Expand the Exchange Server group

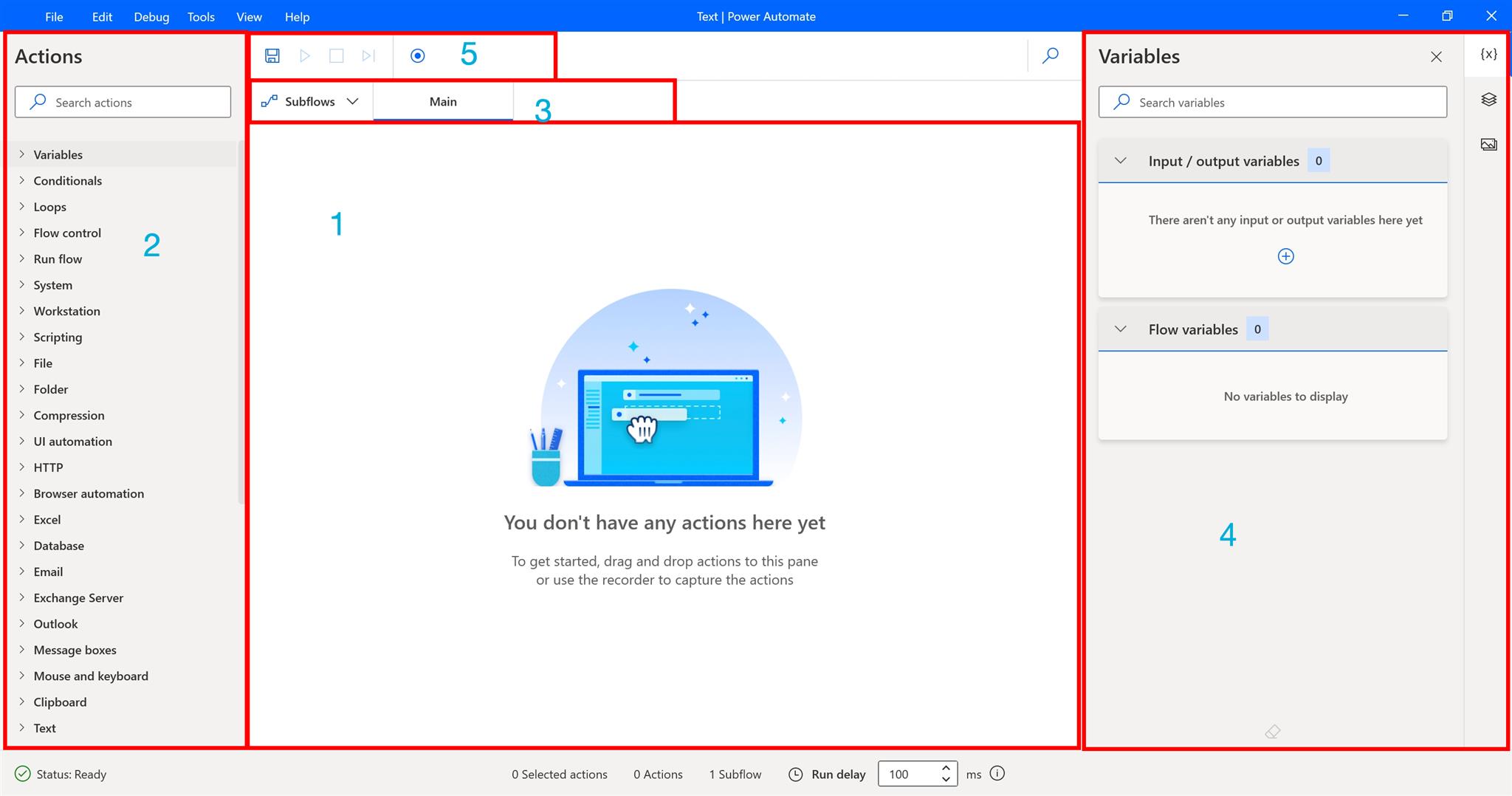coord(22,597)
